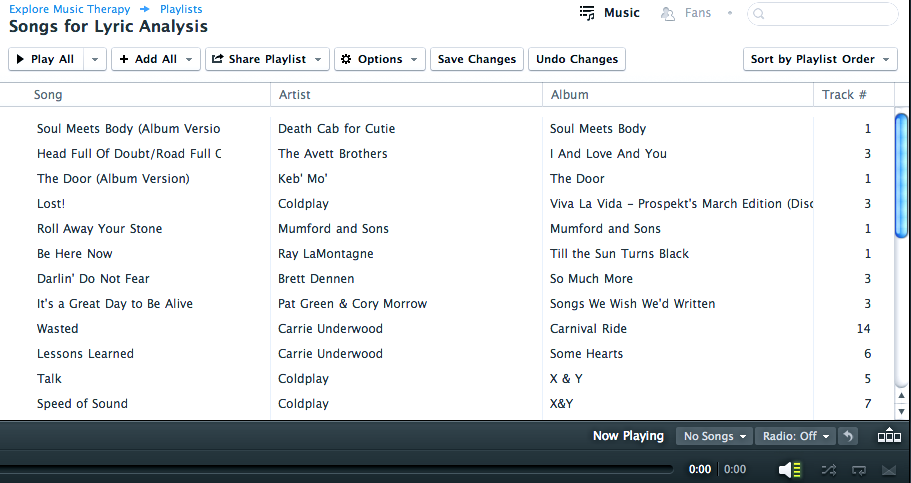Click the Save Changes button
This screenshot has height=483, width=911.
pyautogui.click(x=477, y=59)
